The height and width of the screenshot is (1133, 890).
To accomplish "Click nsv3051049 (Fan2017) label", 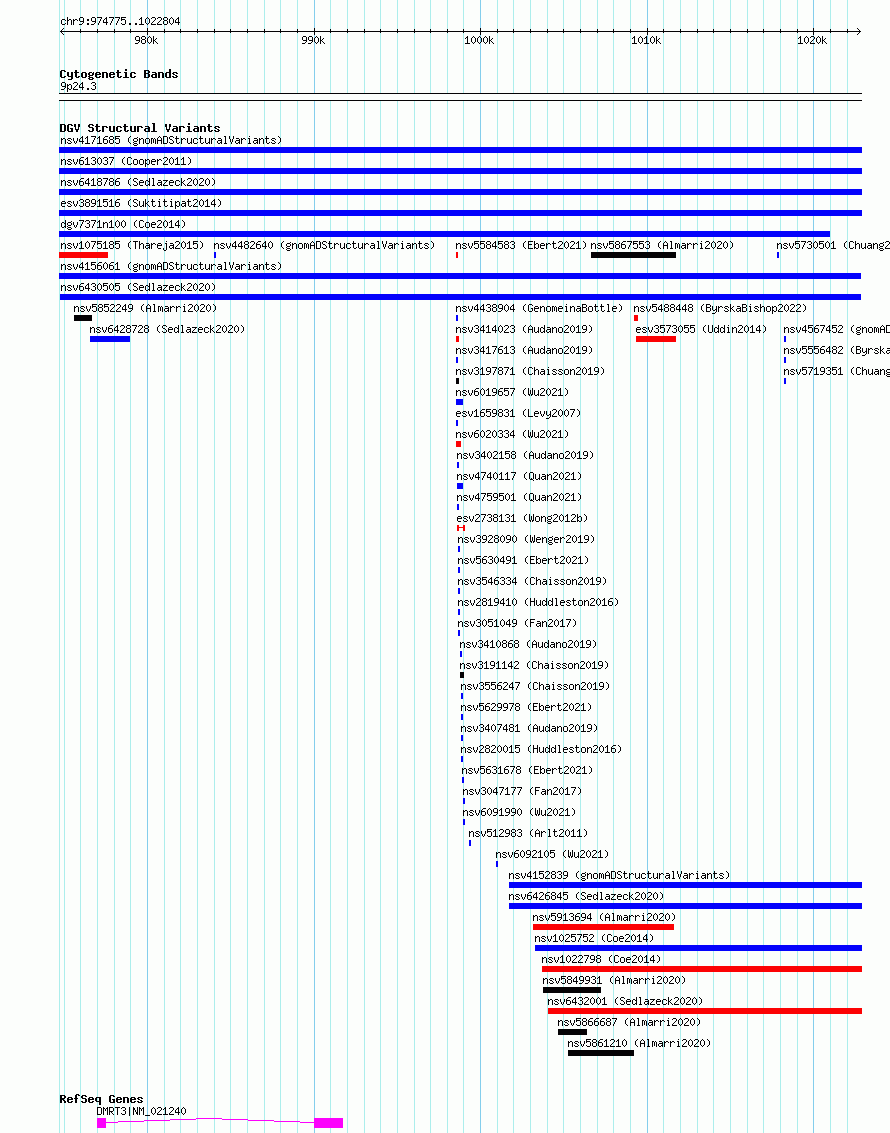I will coord(517,622).
